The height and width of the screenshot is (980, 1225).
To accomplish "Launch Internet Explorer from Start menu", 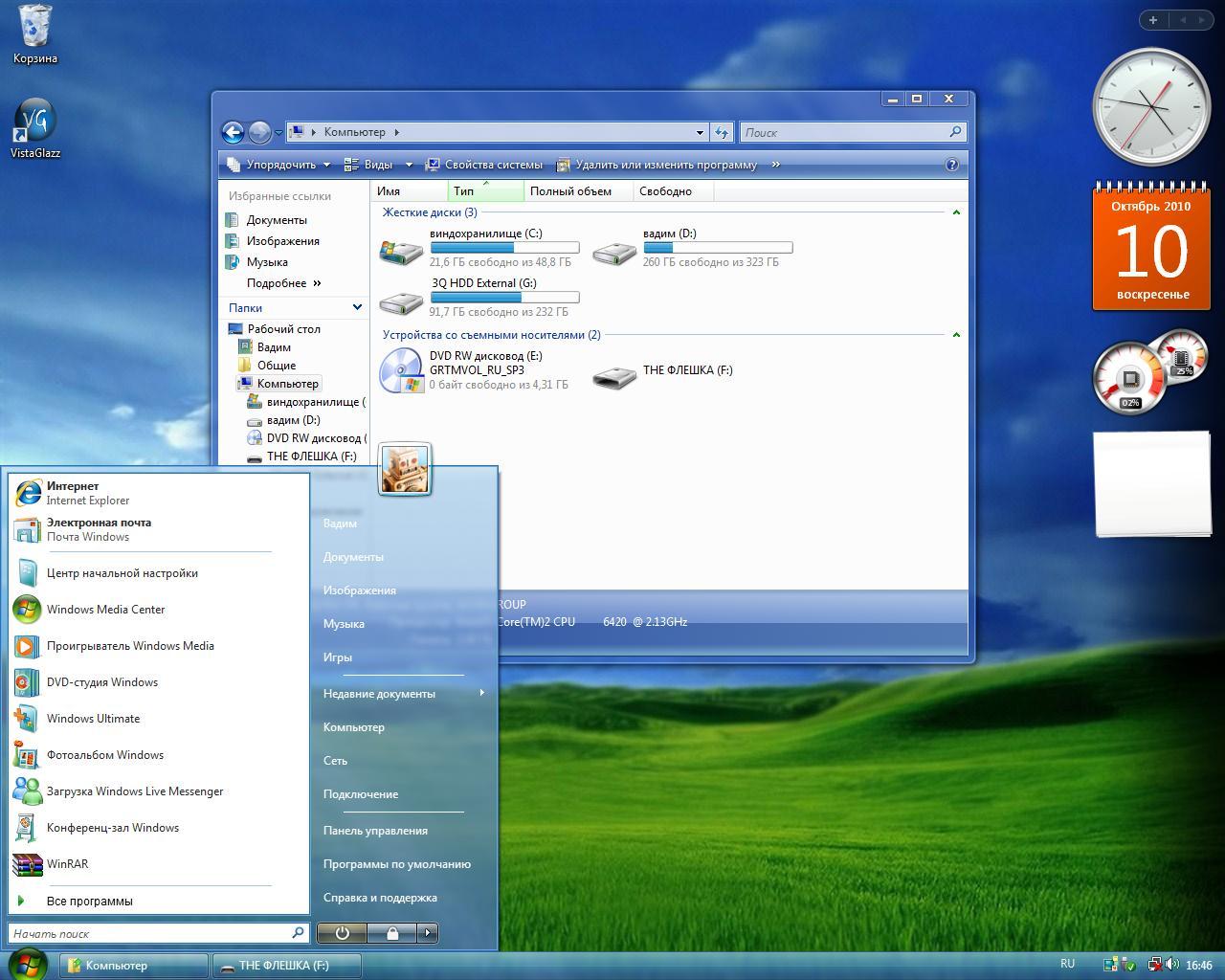I will click(x=159, y=493).
